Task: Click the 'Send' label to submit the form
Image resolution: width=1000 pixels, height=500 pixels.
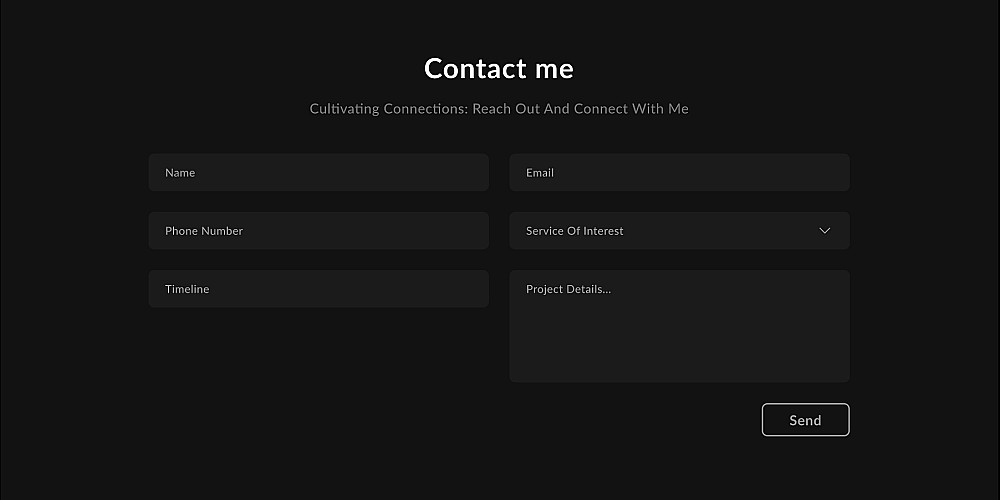Action: click(805, 420)
